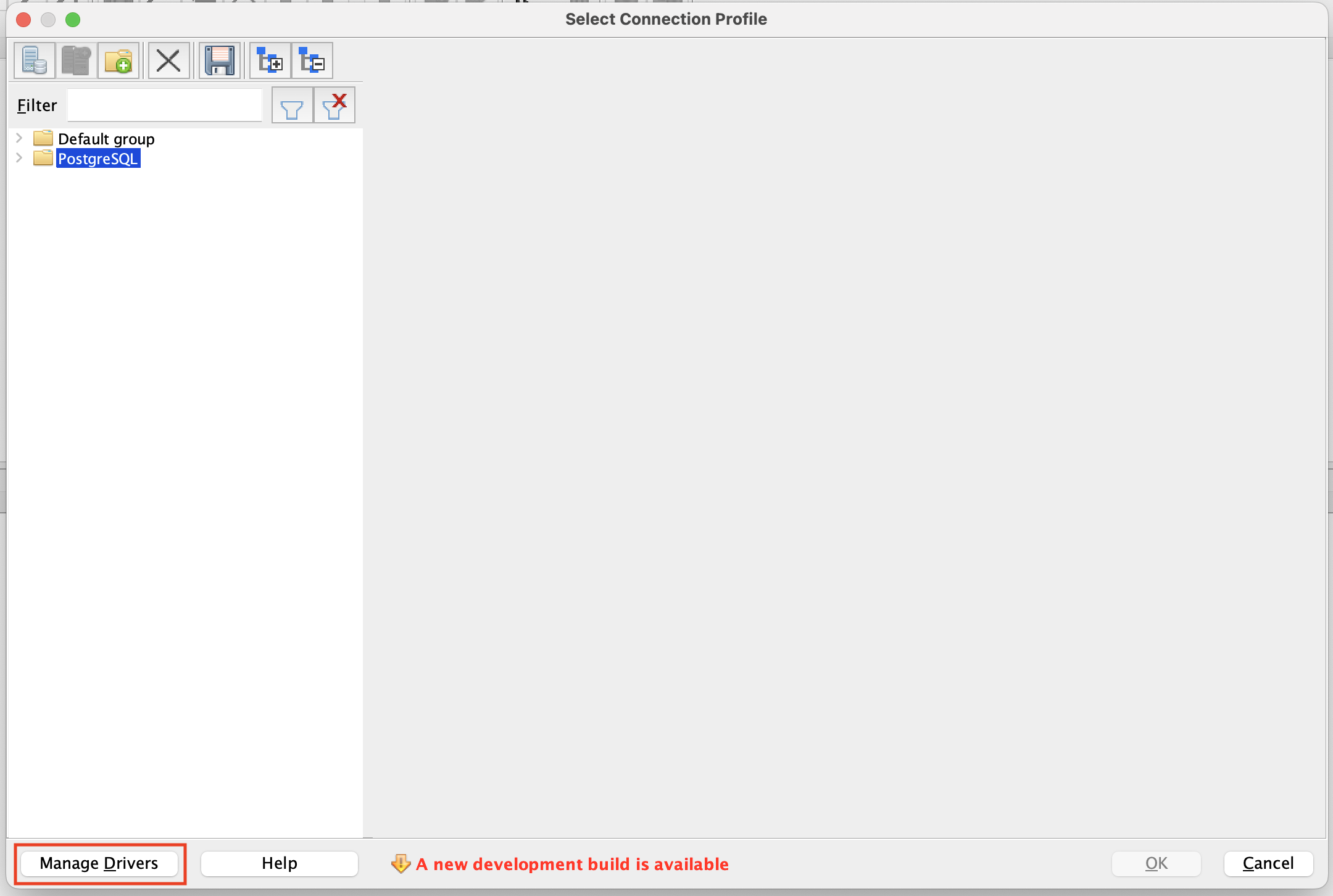Clear the profile filter
1333x896 pixels.
(x=334, y=105)
